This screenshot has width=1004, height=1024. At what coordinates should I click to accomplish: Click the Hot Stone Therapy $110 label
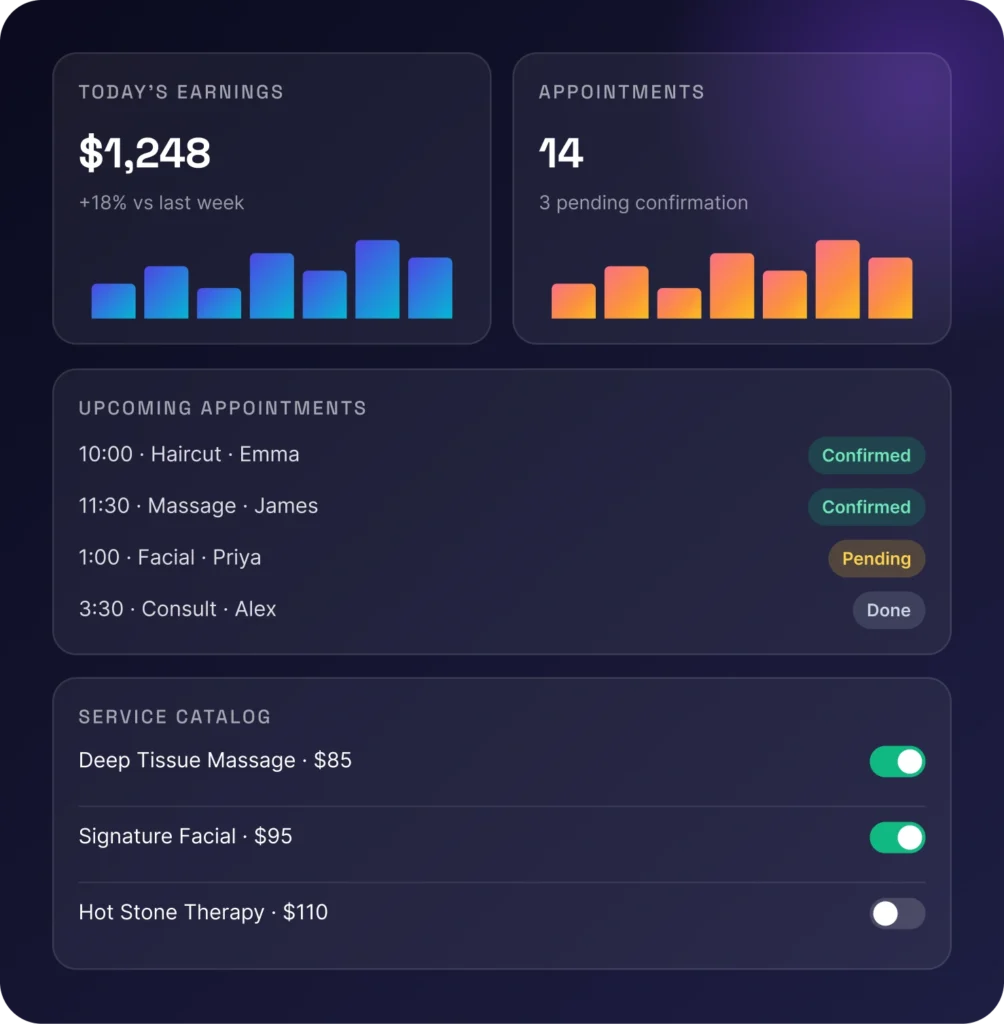[203, 912]
